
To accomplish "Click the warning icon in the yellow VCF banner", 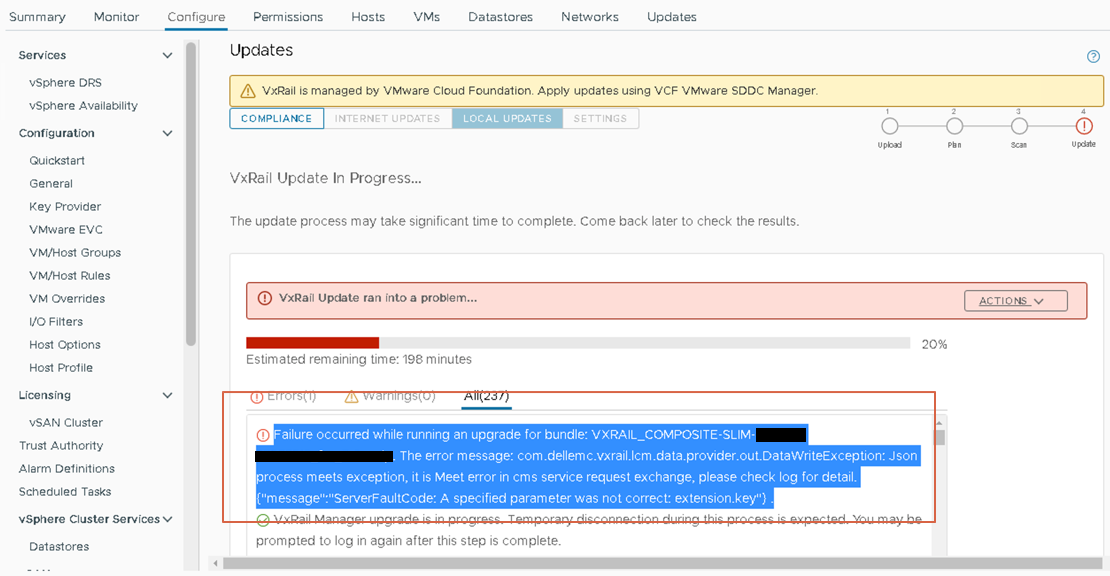I will coord(247,90).
